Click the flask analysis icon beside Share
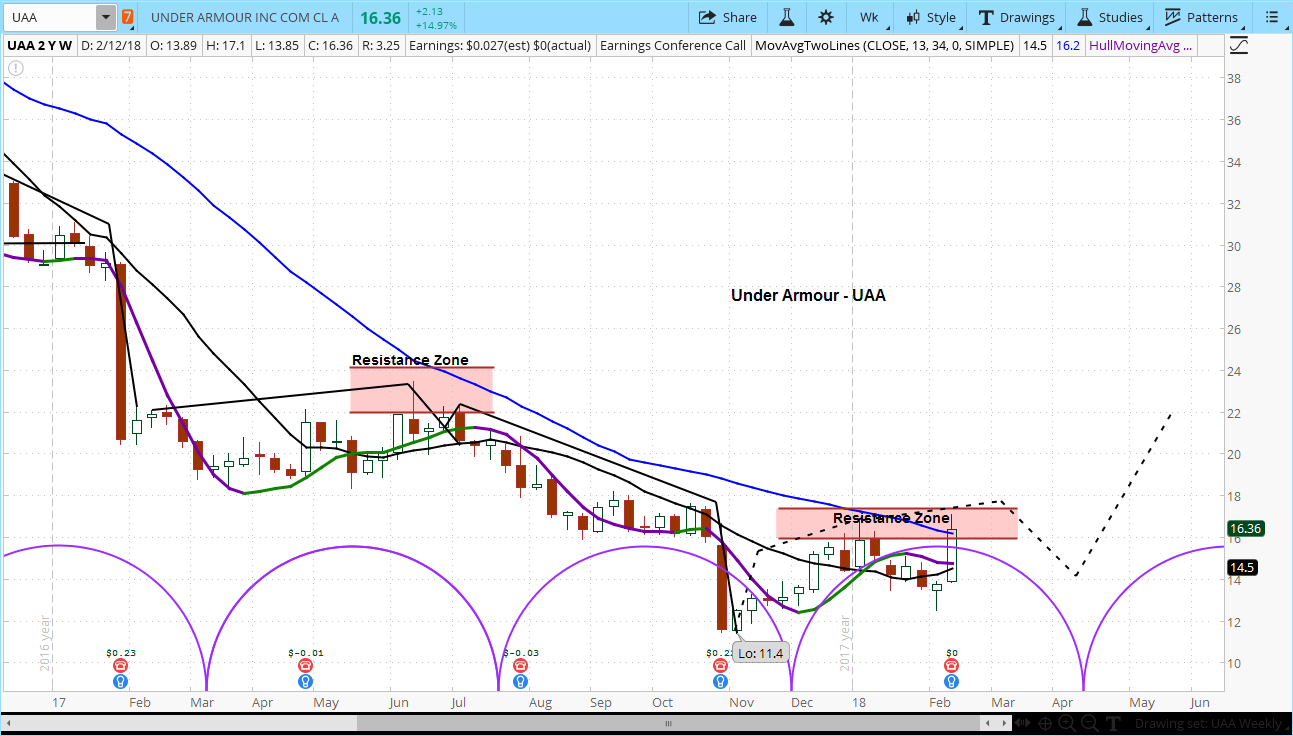1293x736 pixels. tap(786, 17)
